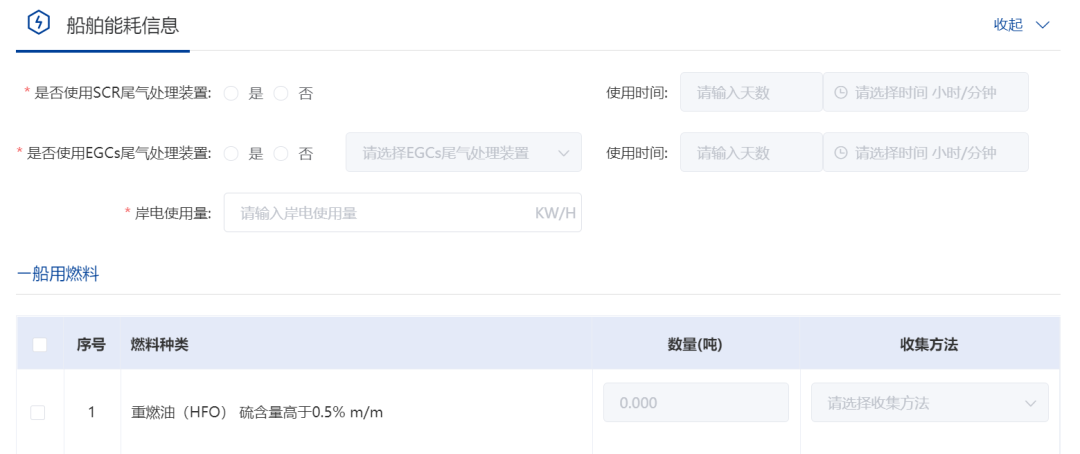This screenshot has height=454, width=1080.
Task: Click the lightning hexagon energy icon
Action: coord(39,23)
